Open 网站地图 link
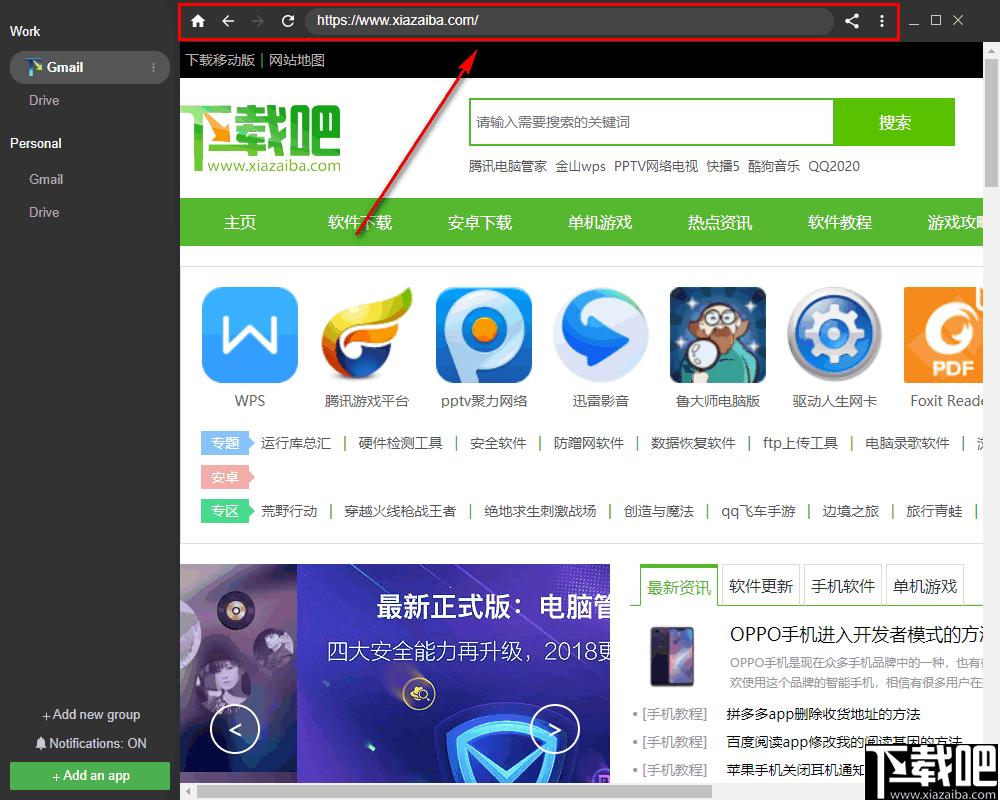 (x=297, y=60)
